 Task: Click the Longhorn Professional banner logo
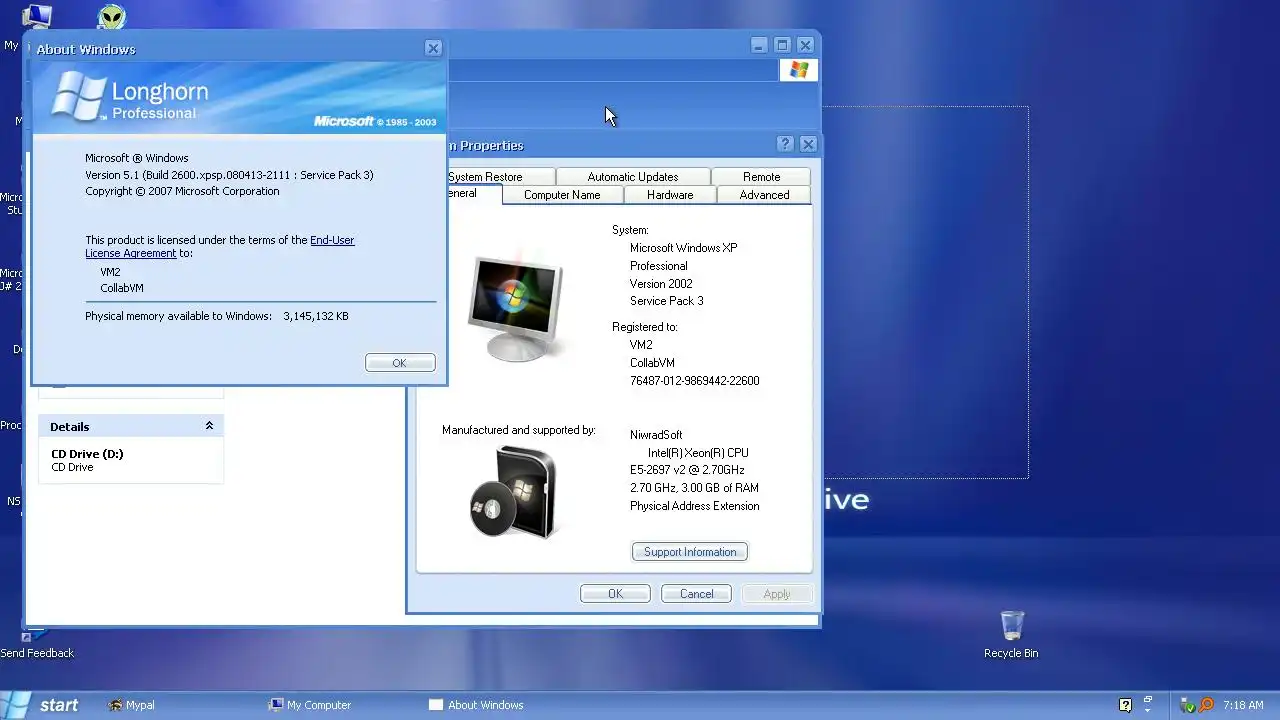point(130,98)
